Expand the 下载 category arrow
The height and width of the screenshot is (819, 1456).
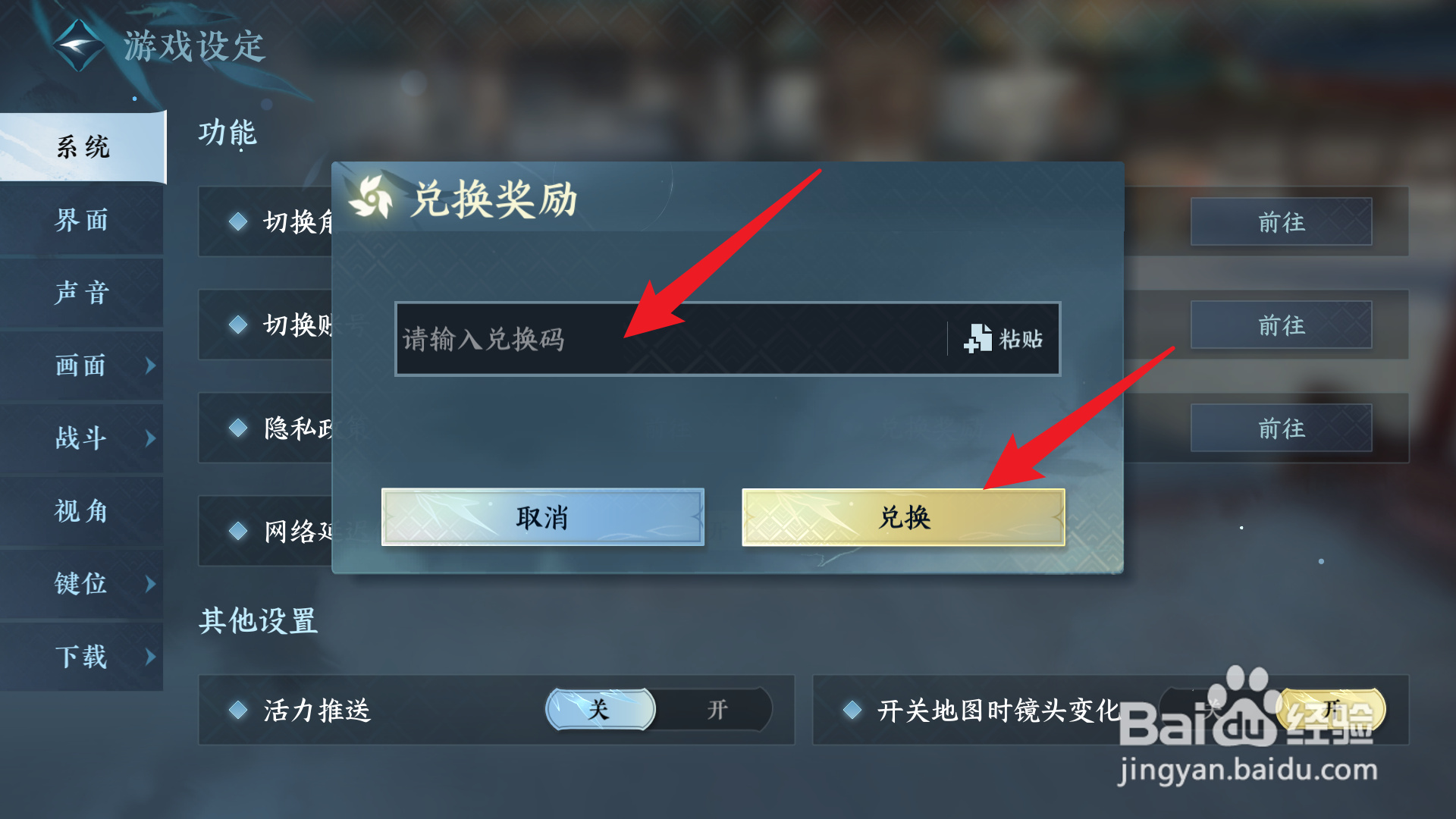tap(150, 657)
